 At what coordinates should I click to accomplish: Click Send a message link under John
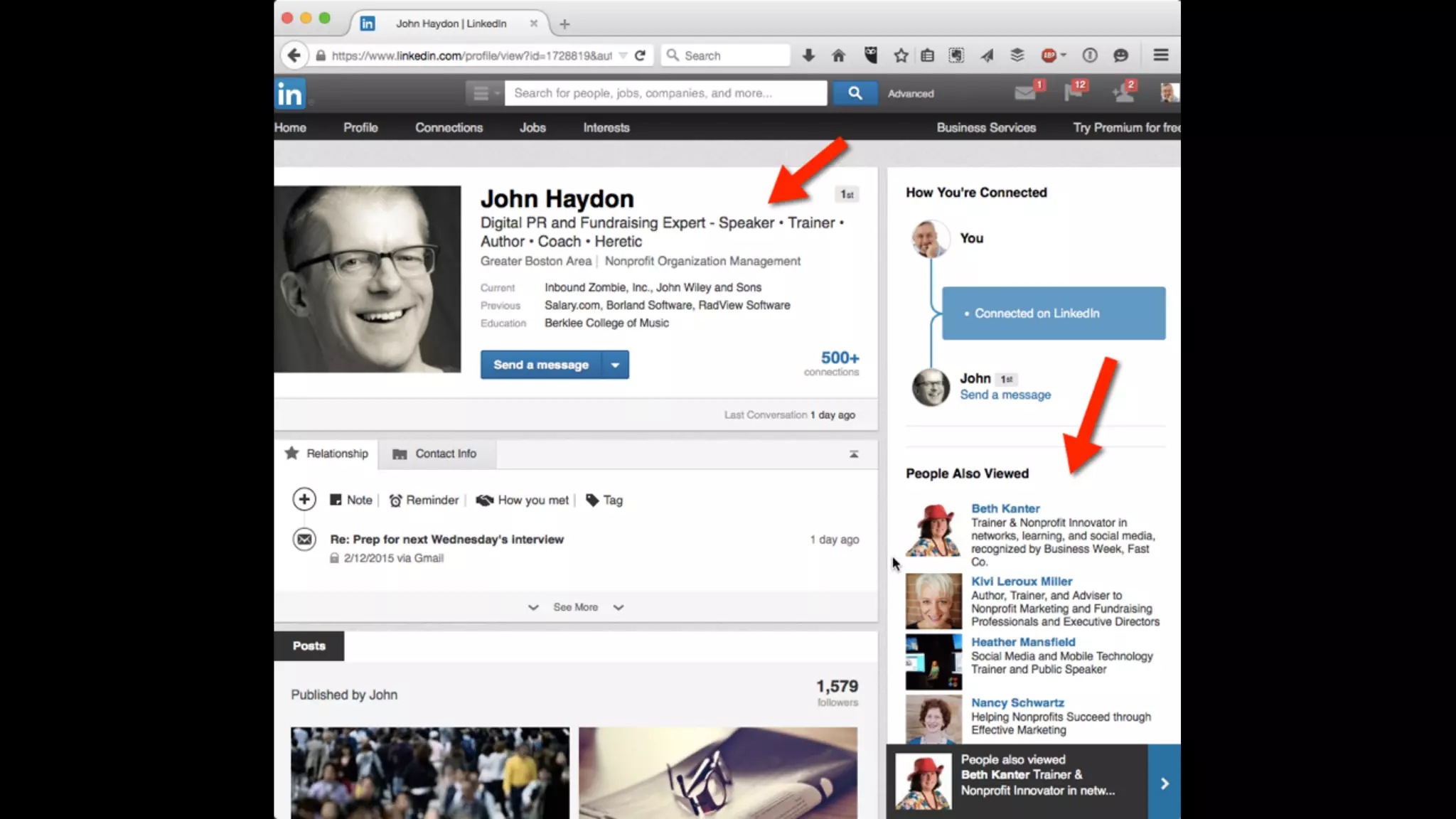pyautogui.click(x=1005, y=395)
